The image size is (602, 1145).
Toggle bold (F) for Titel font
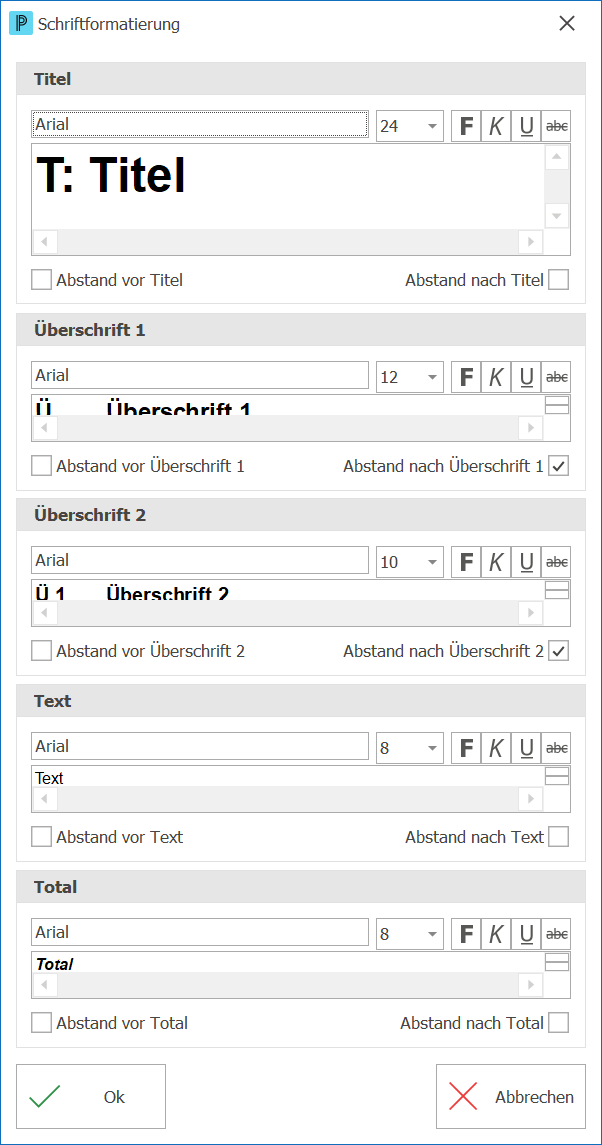pos(466,126)
